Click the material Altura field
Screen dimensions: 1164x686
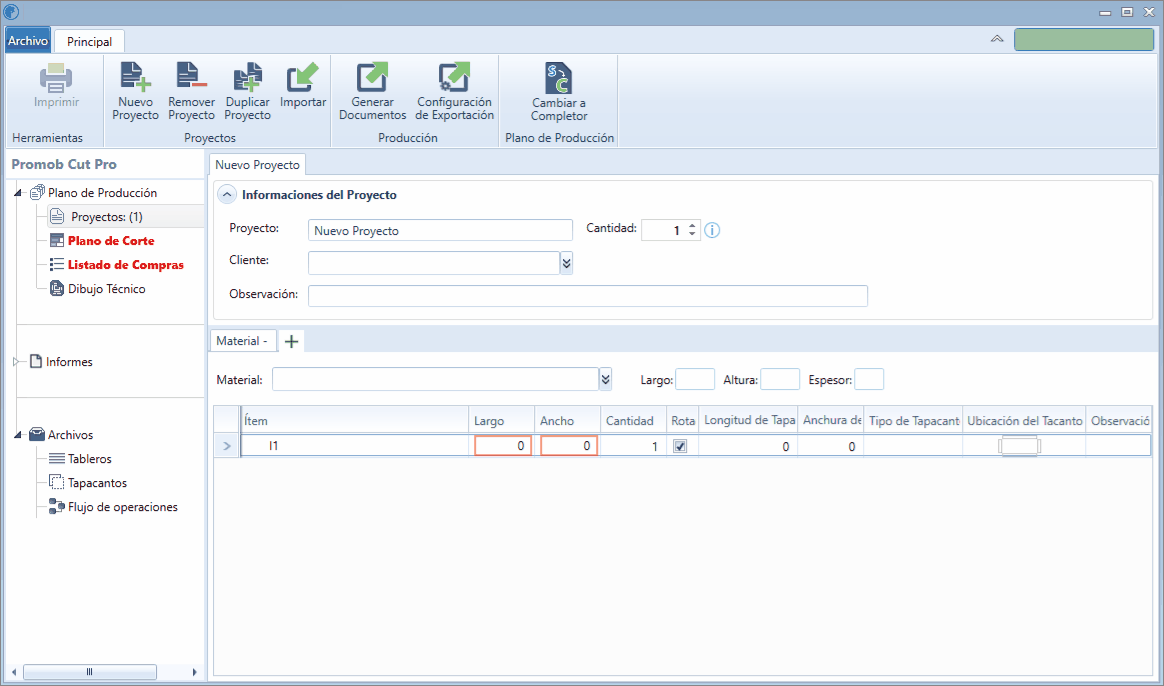[780, 379]
